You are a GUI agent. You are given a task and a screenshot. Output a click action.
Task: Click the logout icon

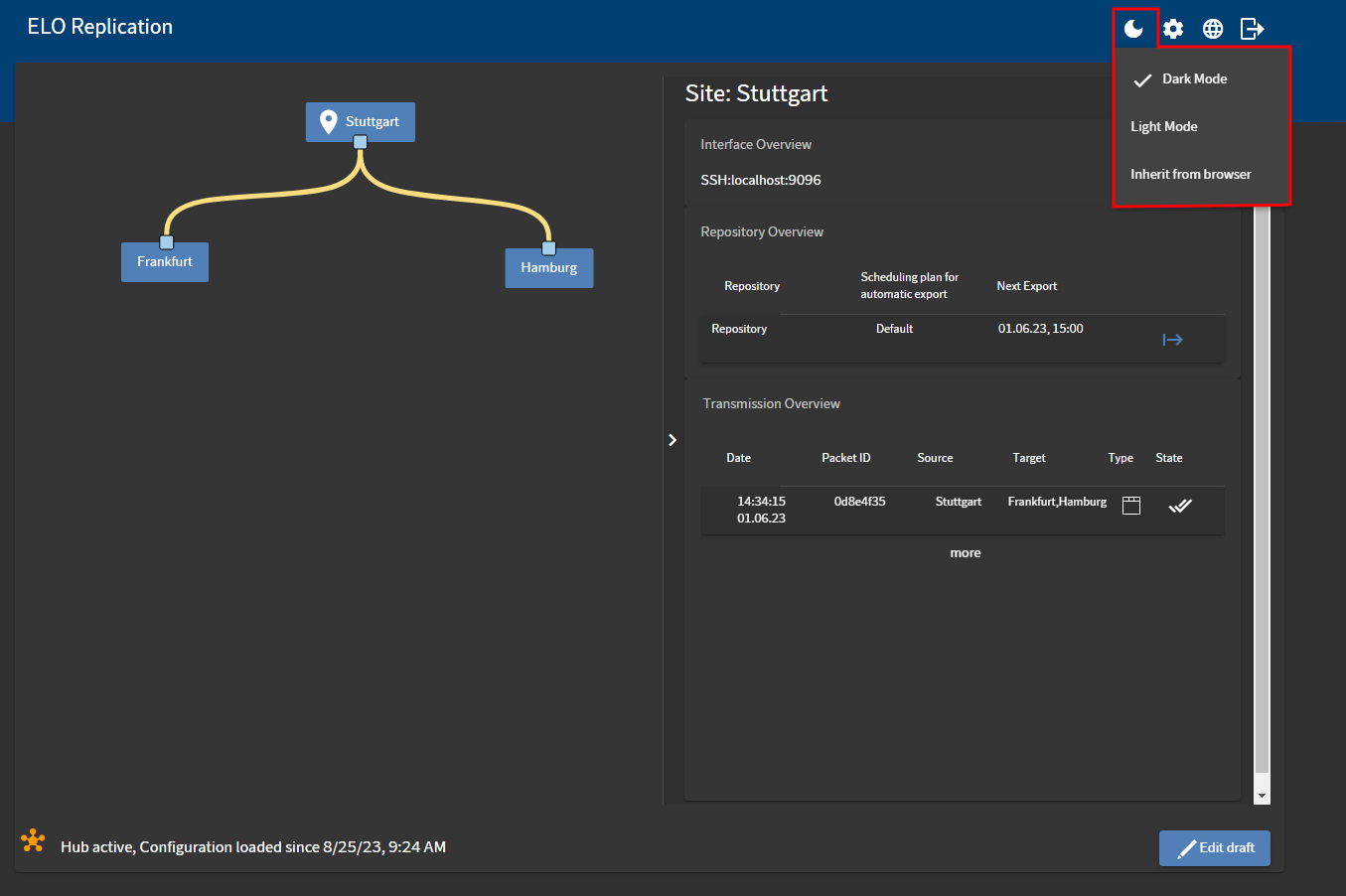pos(1253,29)
